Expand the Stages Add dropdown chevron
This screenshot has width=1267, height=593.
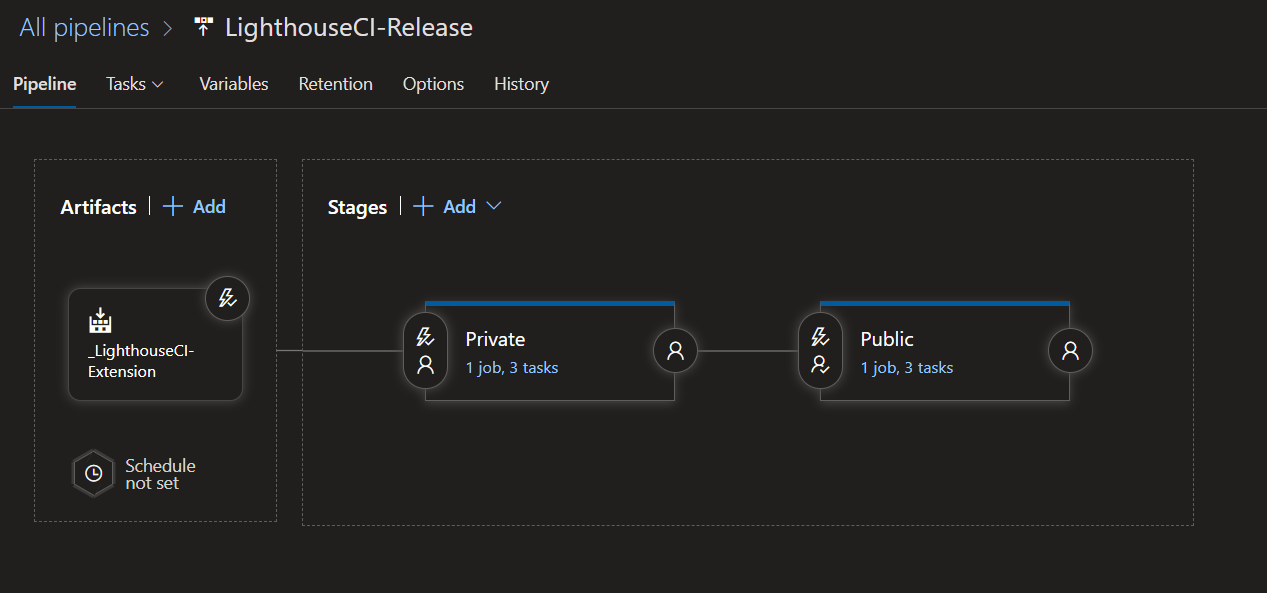point(493,206)
